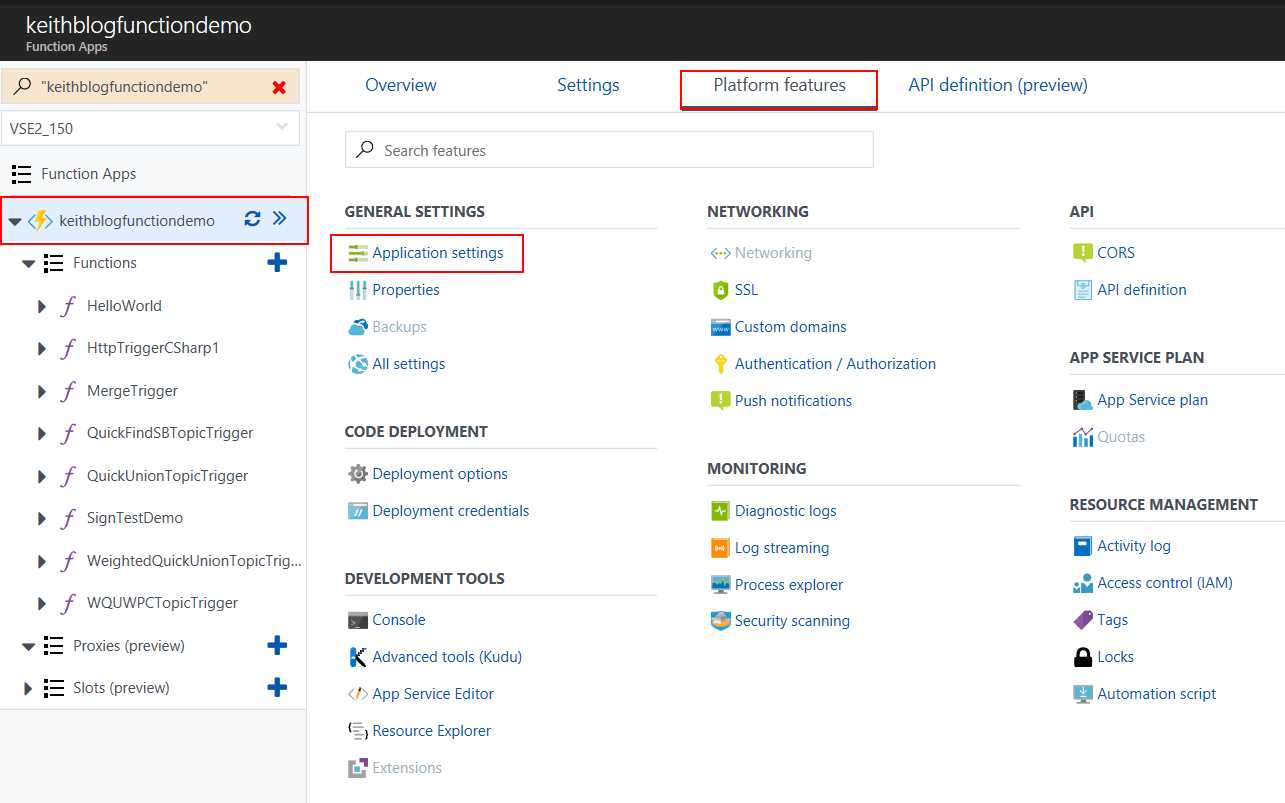Open Deployment credentials link
The height and width of the screenshot is (803, 1285).
tap(450, 511)
